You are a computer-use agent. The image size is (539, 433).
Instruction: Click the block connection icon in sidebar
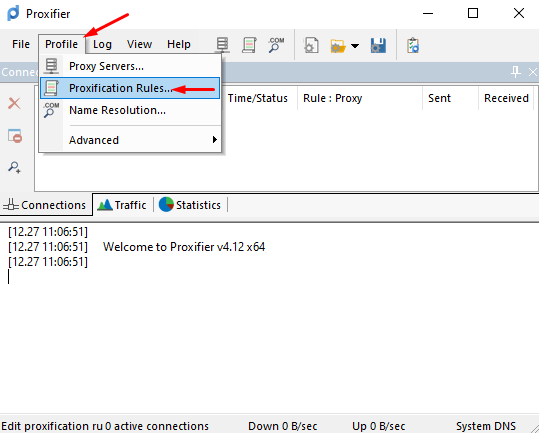[x=15, y=135]
